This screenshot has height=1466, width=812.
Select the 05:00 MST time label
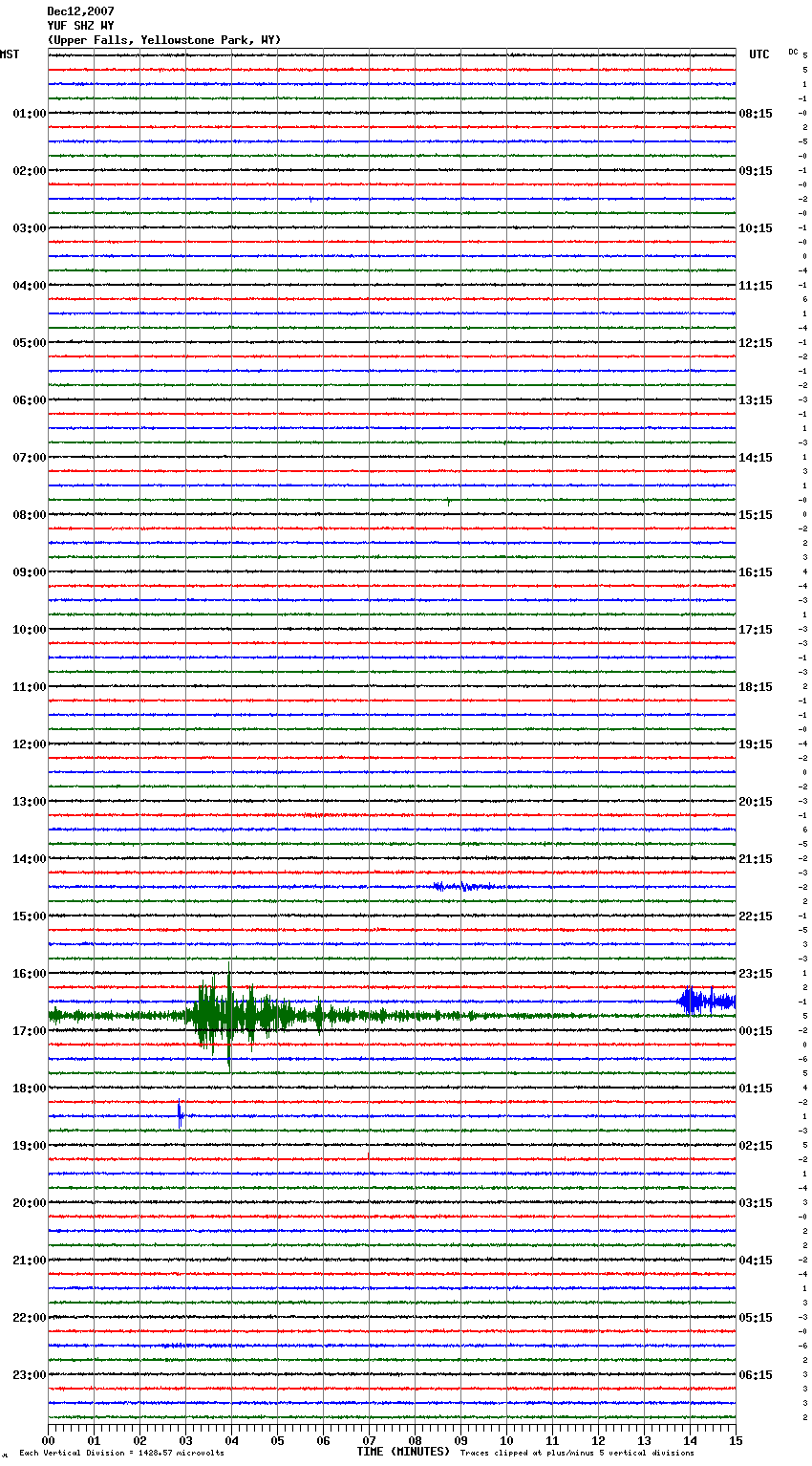point(29,343)
